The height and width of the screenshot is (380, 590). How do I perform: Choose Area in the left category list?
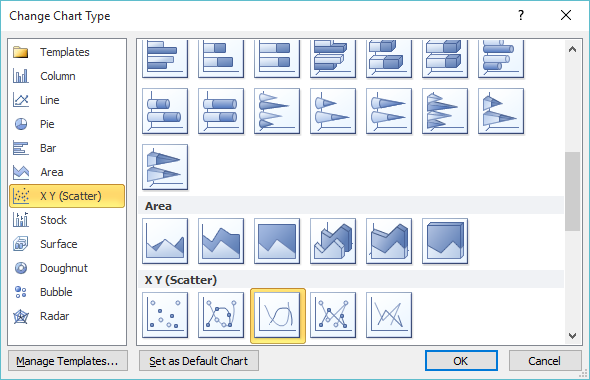[67, 172]
